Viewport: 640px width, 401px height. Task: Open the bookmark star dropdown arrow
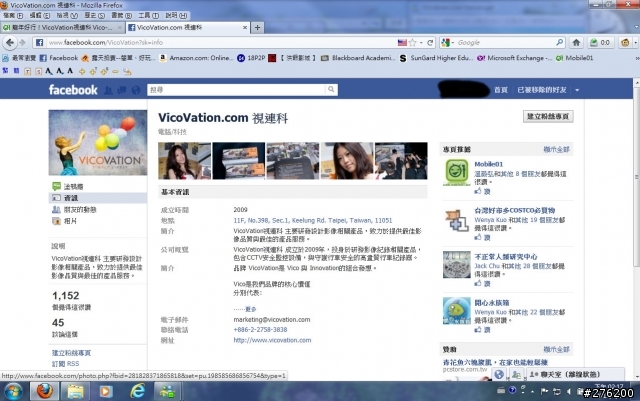[x=421, y=42]
